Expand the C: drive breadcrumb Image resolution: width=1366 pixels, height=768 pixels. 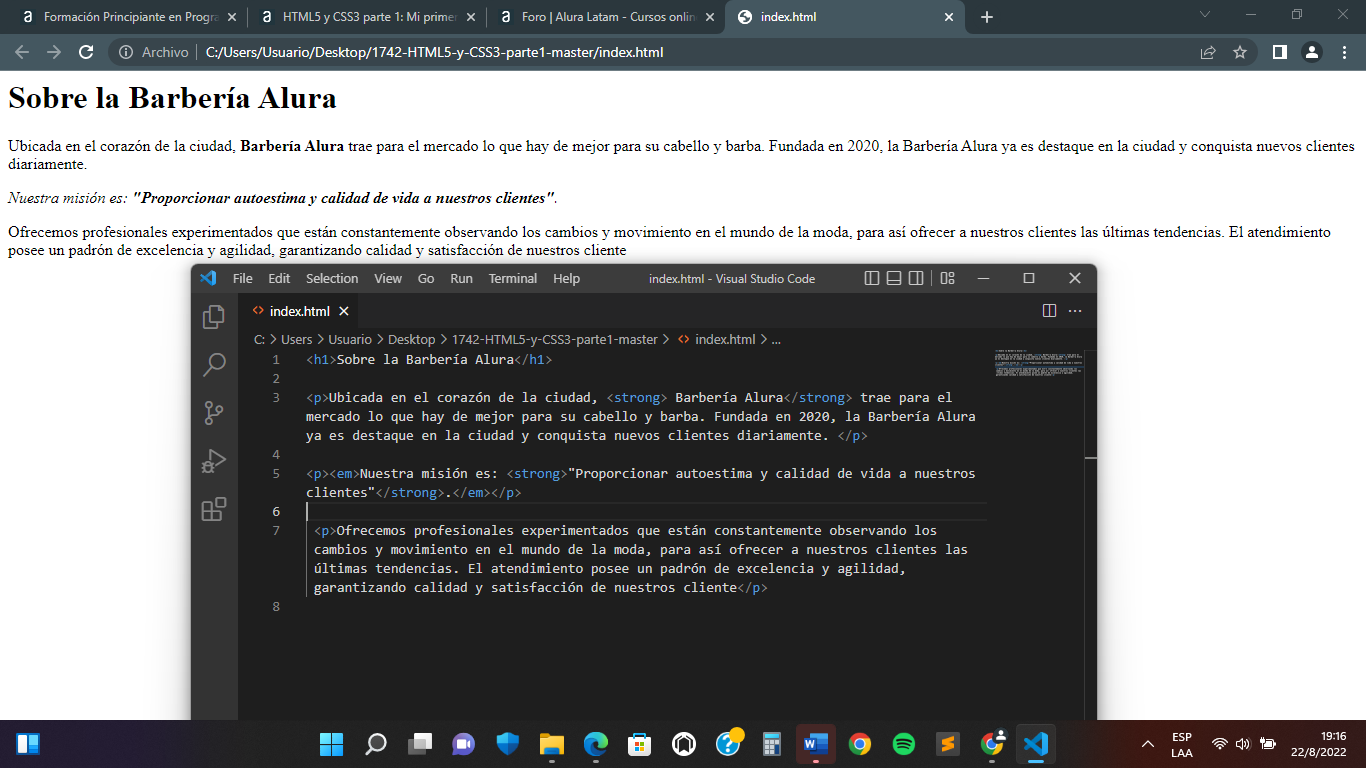(259, 339)
